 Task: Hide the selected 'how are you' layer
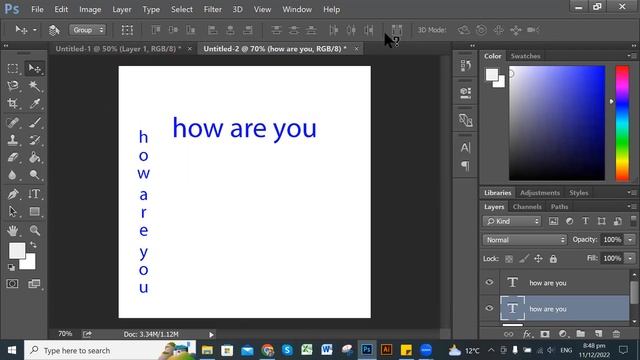(489, 309)
